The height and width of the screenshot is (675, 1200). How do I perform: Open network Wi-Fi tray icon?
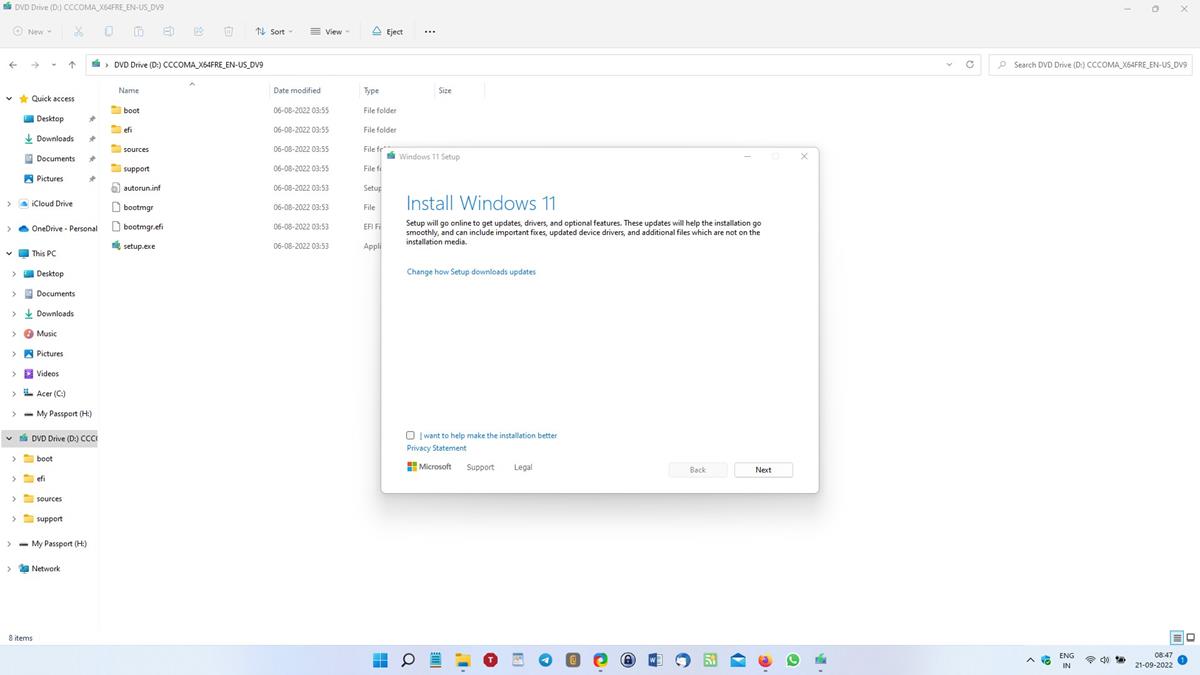[x=1090, y=660]
